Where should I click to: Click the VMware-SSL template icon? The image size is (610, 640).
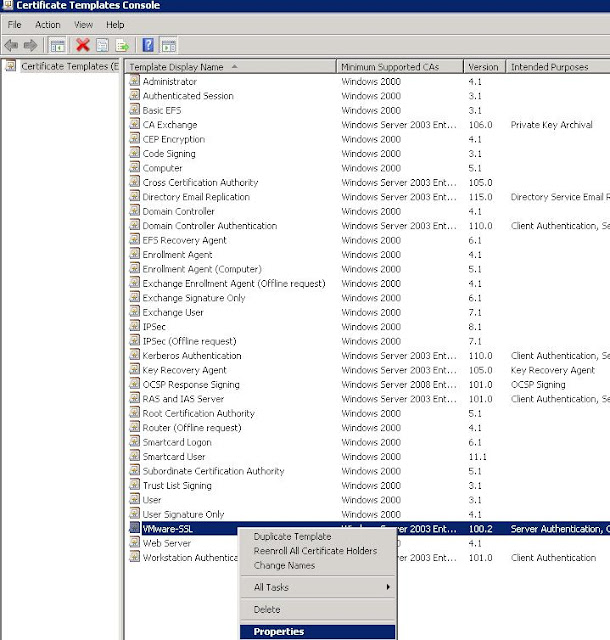134,528
